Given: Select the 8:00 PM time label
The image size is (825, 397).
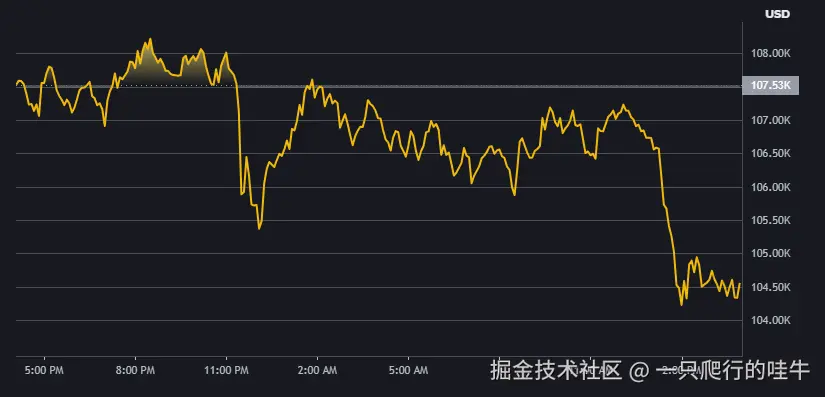Looking at the screenshot, I should (135, 370).
